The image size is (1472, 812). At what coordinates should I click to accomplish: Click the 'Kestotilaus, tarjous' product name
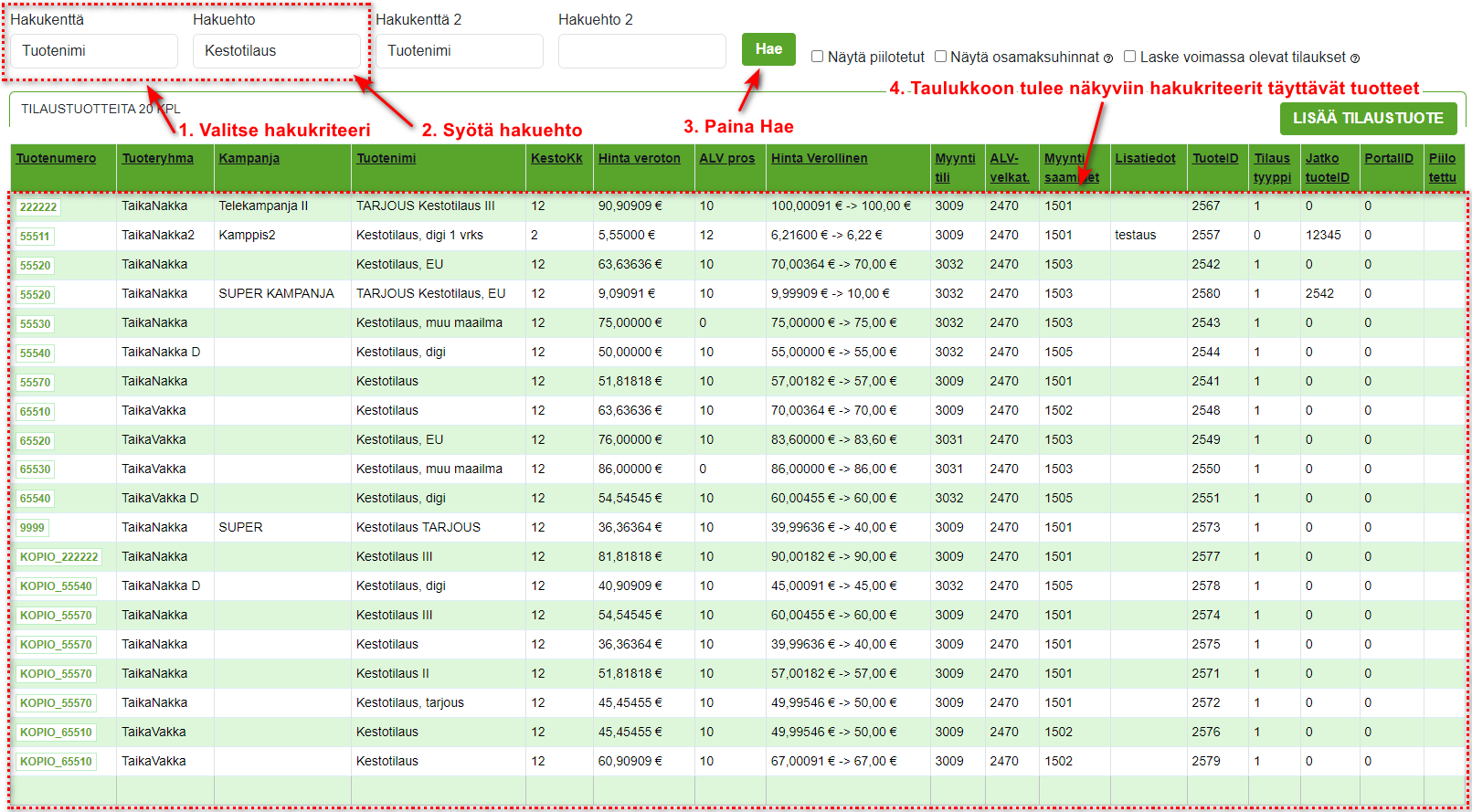[x=410, y=702]
